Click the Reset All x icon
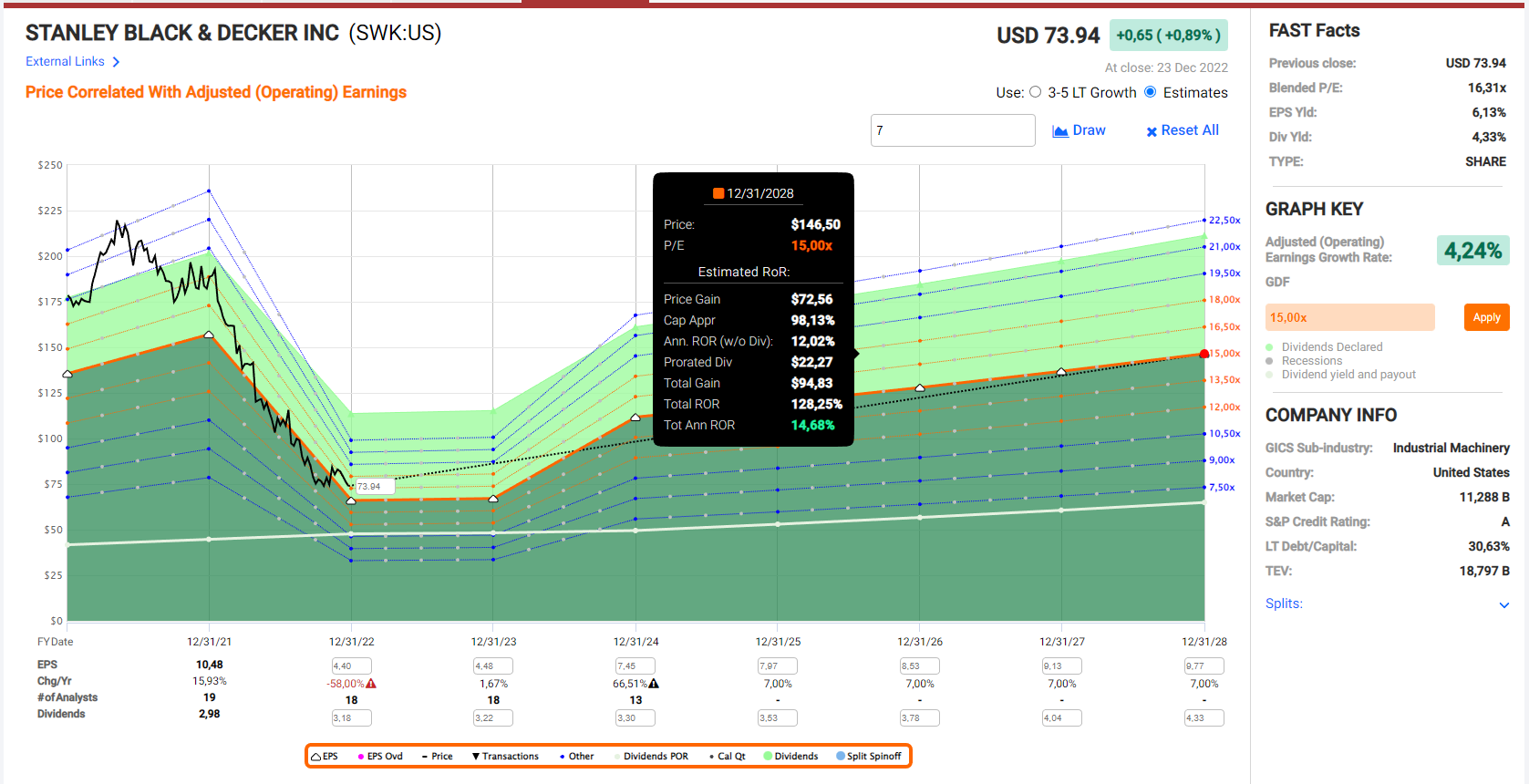The height and width of the screenshot is (784, 1529). [x=1152, y=131]
